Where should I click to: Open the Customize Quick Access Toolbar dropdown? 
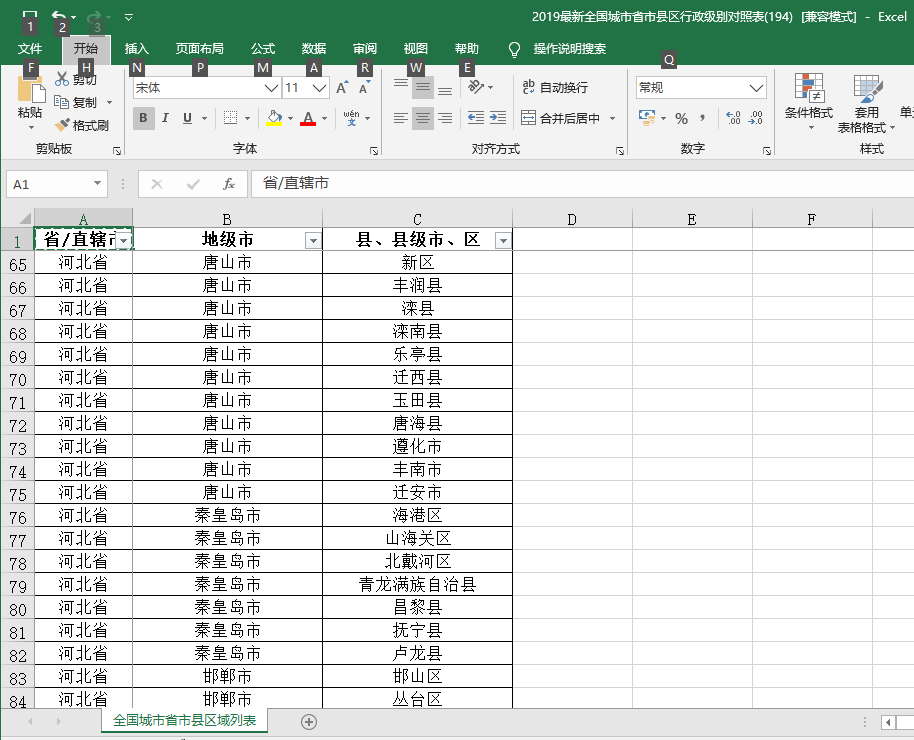tap(129, 17)
